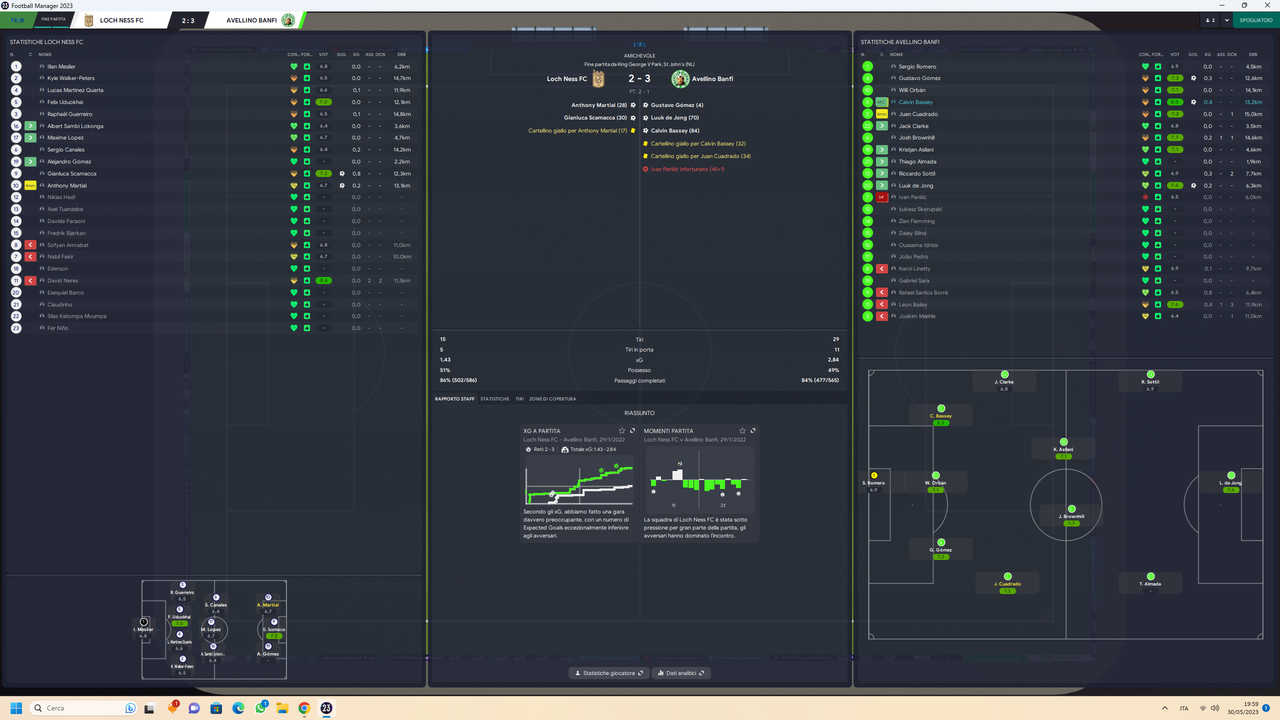Click condition heart icon for Sergio Romero
The image size is (1280, 720).
tap(1145, 66)
